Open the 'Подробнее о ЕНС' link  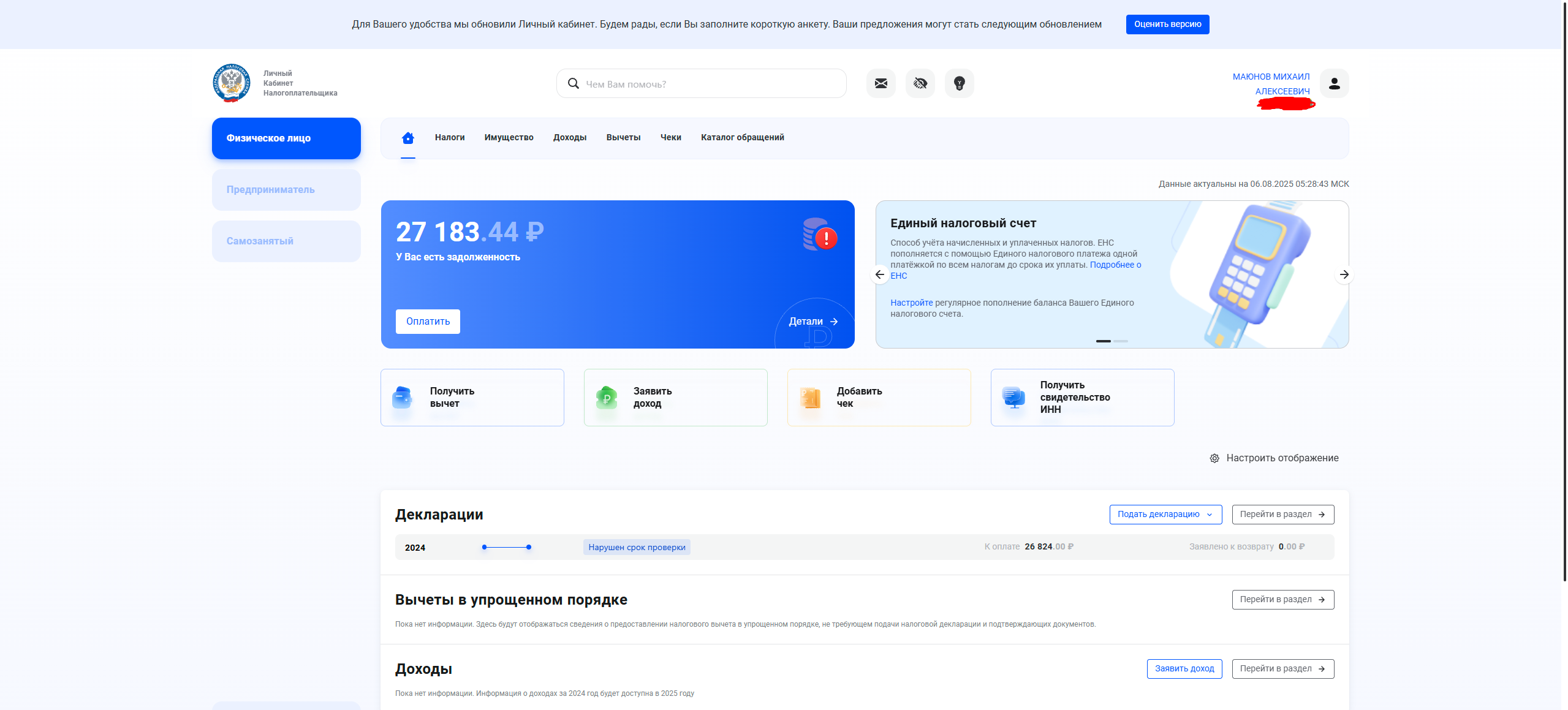[x=1115, y=265]
